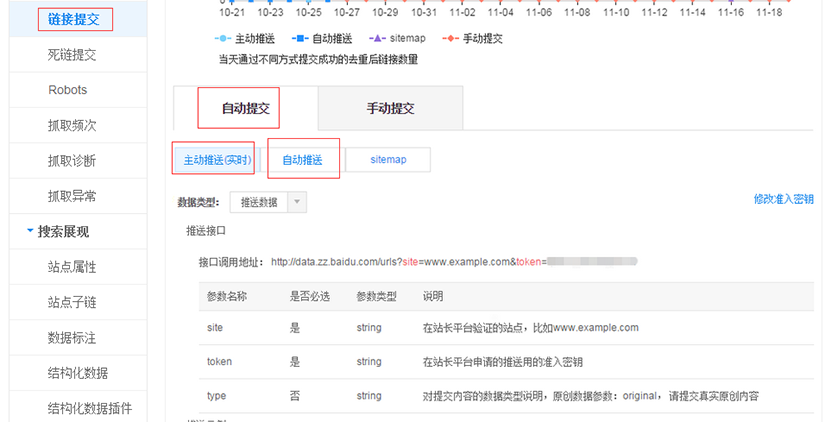Open 站点属性 in the sidebar
The width and height of the screenshot is (825, 422).
click(x=72, y=267)
